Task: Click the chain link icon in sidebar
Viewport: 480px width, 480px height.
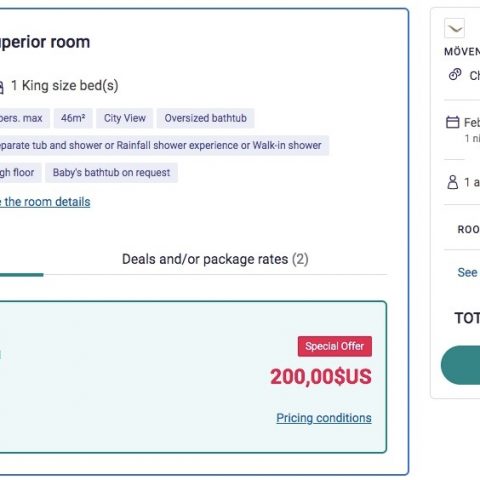Action: [x=455, y=74]
